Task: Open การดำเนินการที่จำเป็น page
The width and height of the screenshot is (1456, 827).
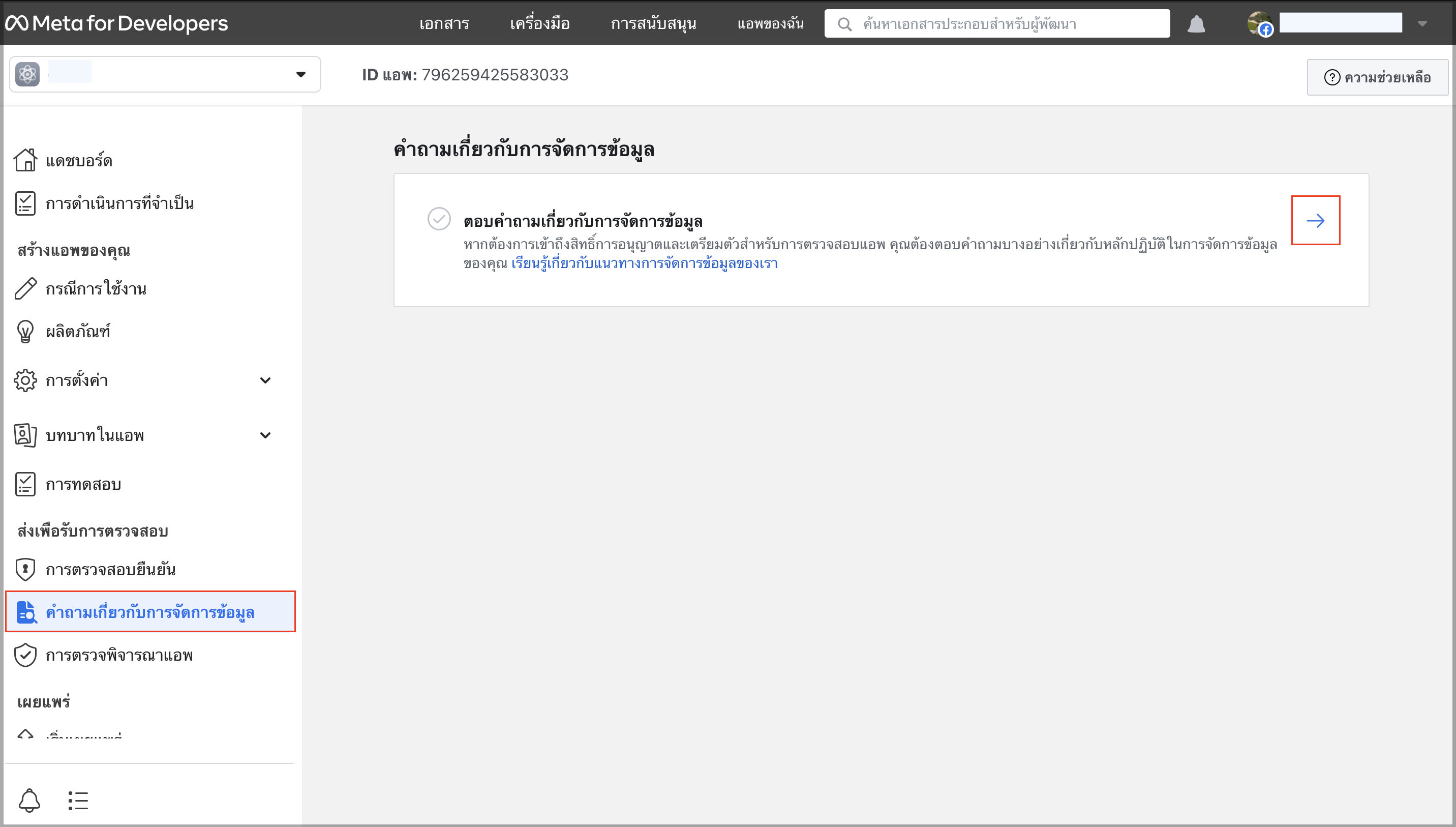Action: pos(120,203)
